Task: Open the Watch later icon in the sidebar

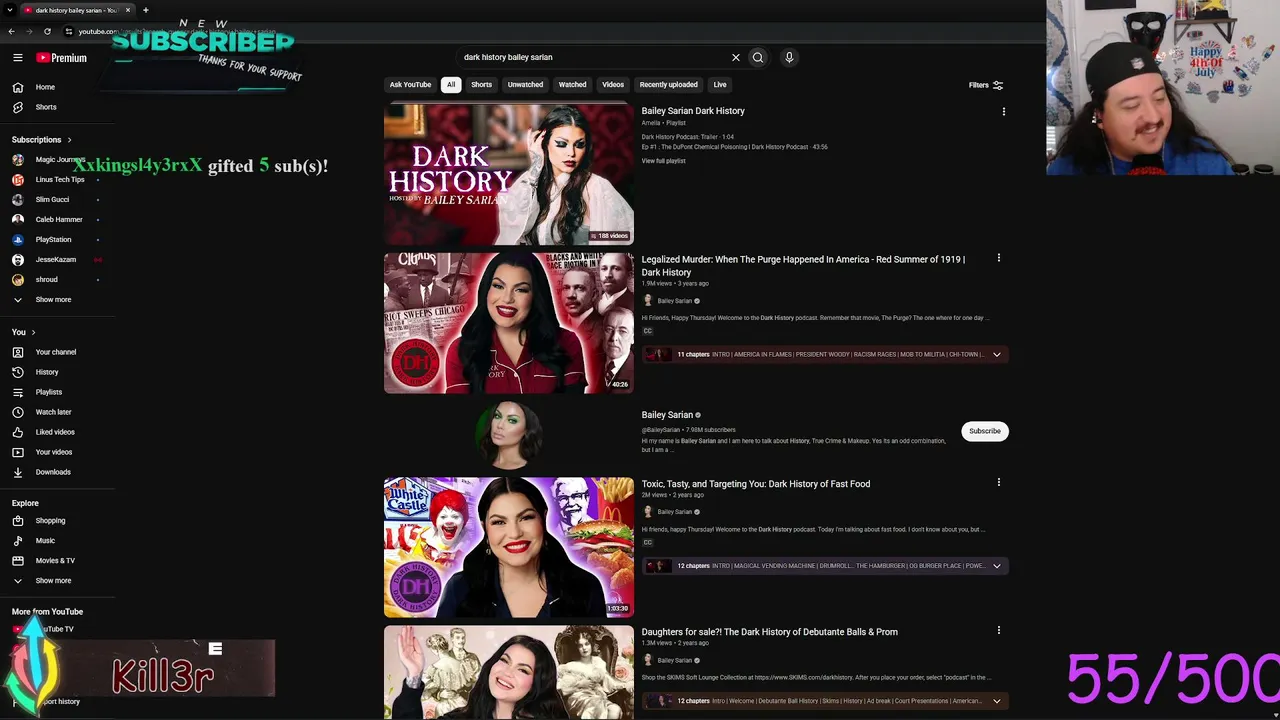Action: (x=18, y=412)
